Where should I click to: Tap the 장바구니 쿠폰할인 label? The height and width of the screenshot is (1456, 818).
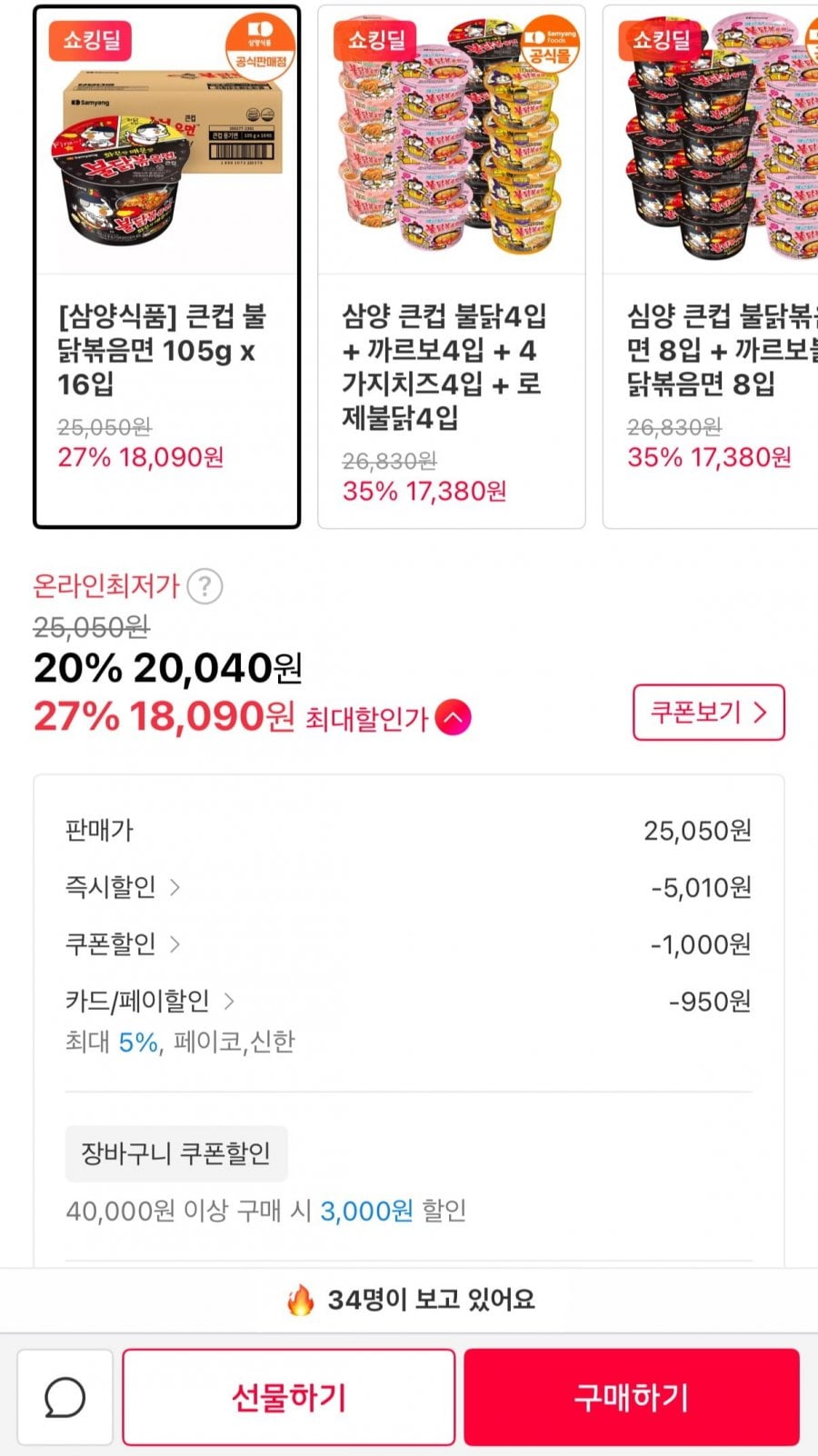coord(176,1153)
